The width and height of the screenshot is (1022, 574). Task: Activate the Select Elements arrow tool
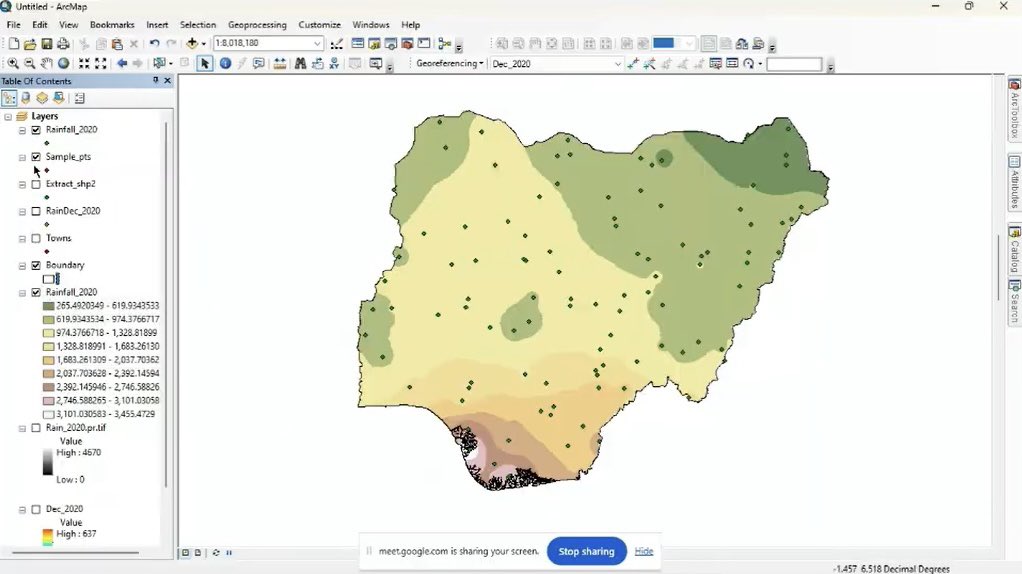click(x=205, y=63)
